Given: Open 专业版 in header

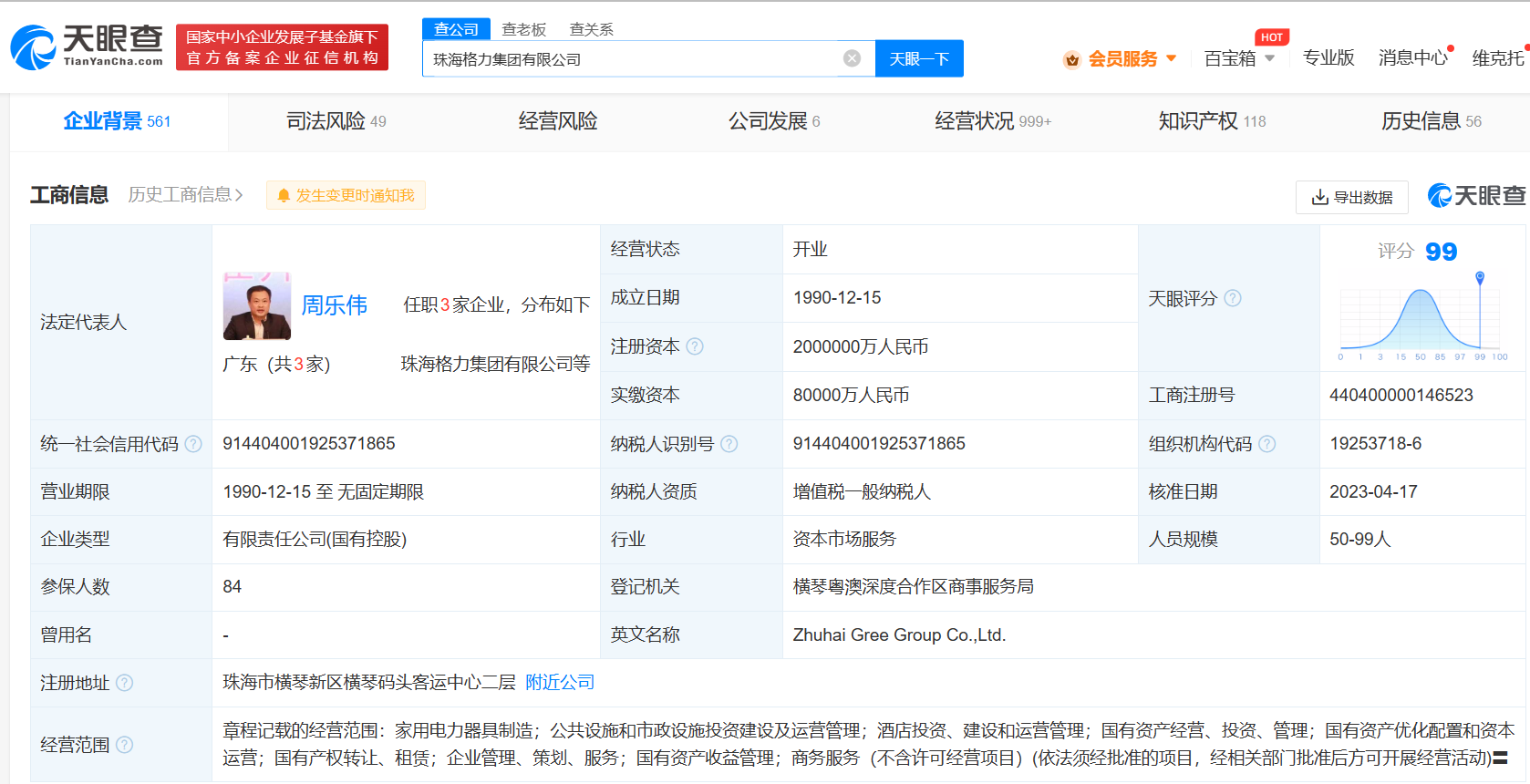Looking at the screenshot, I should pos(1328,58).
